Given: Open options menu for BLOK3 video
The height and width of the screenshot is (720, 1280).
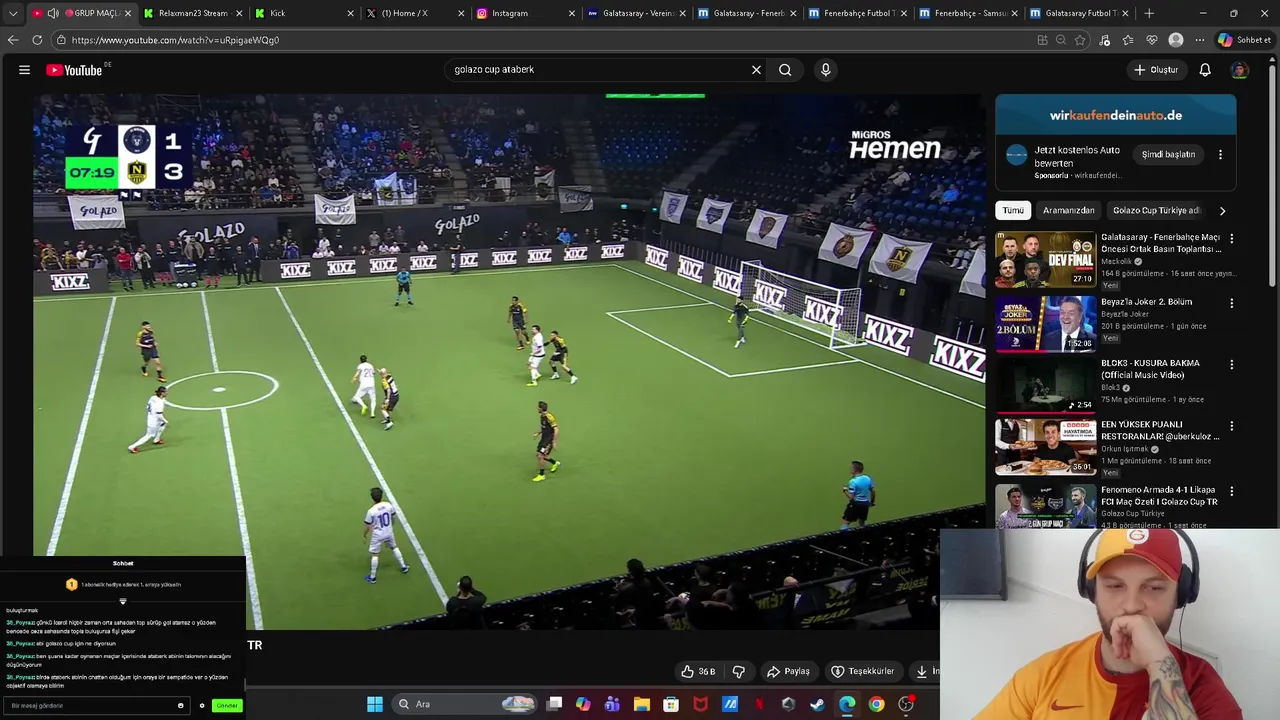Looking at the screenshot, I should coord(1231,365).
